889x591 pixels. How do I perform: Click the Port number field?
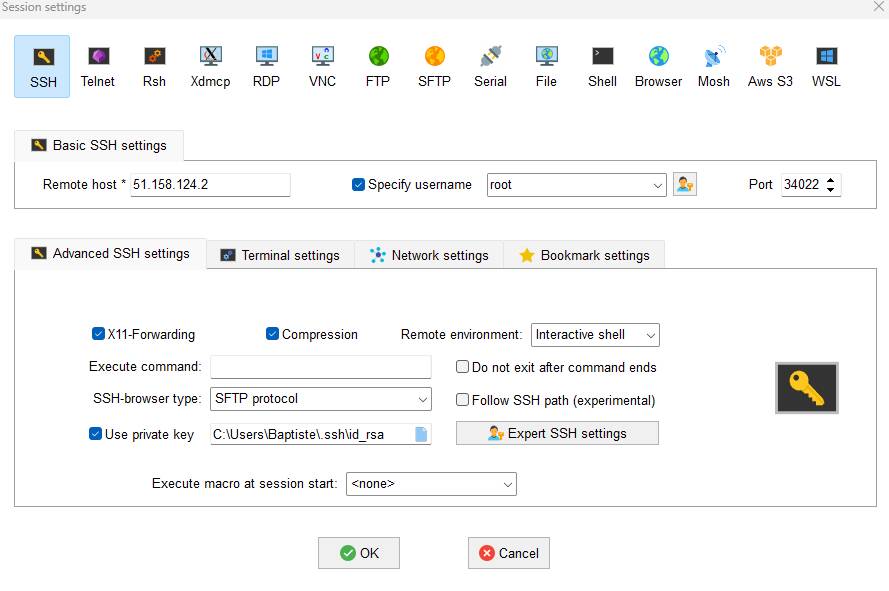click(x=802, y=185)
